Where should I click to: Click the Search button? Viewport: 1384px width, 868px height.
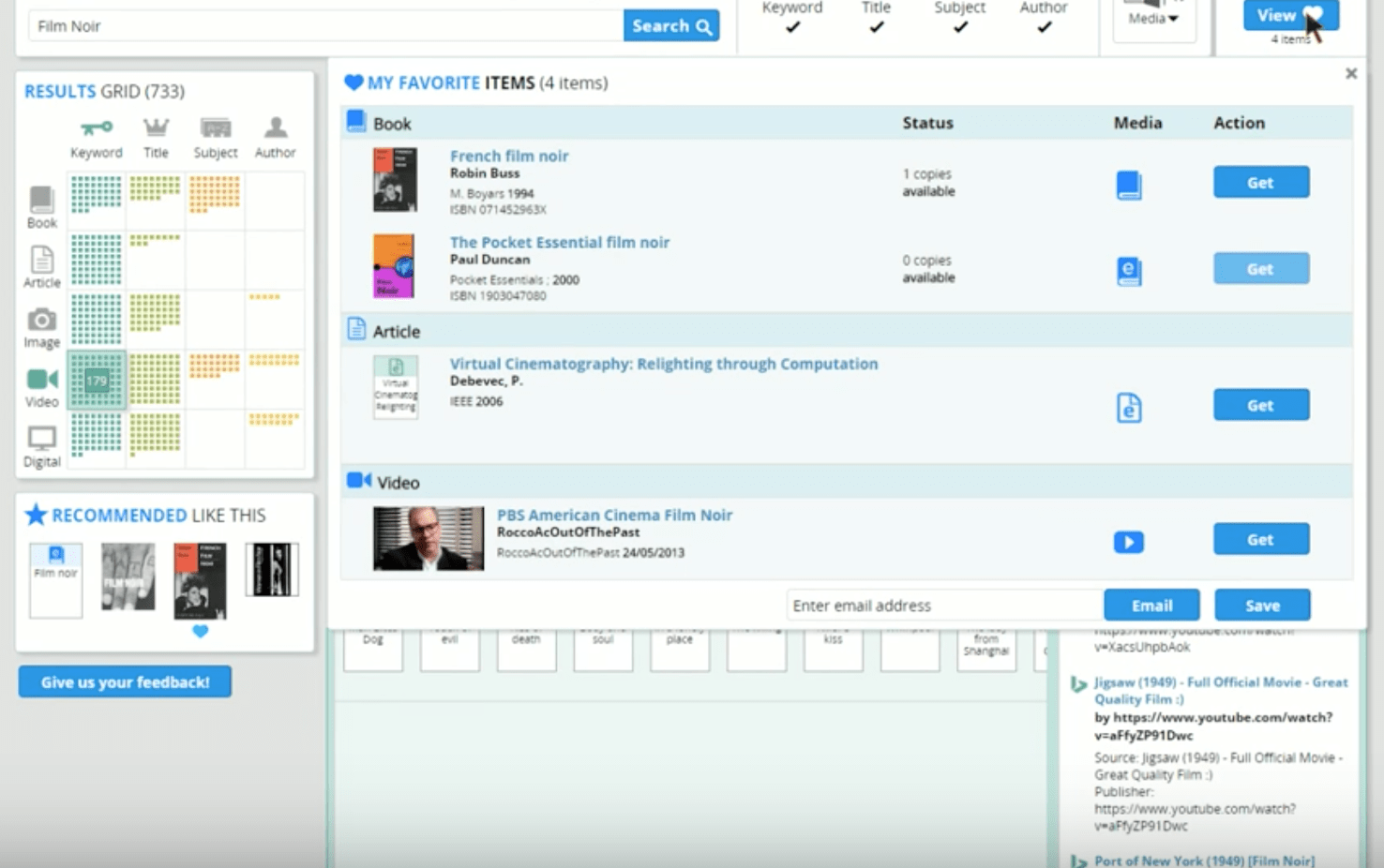coord(669,25)
